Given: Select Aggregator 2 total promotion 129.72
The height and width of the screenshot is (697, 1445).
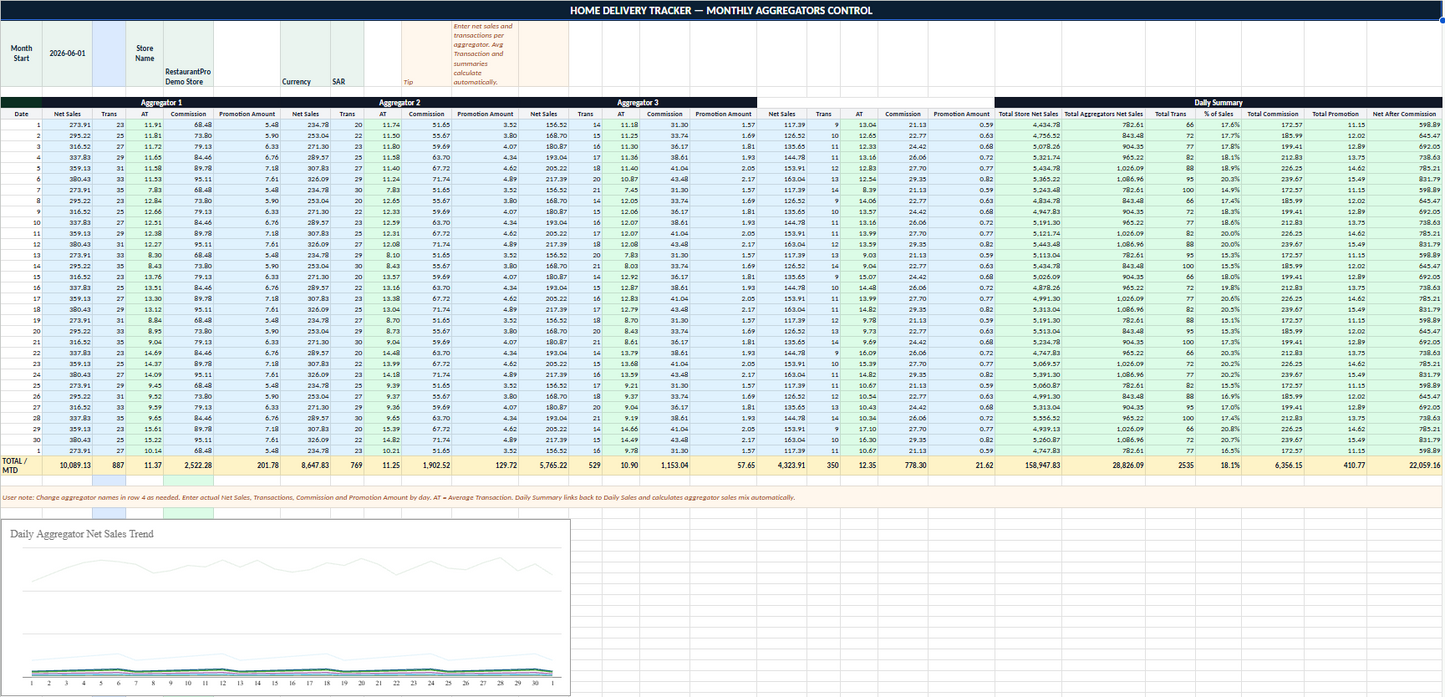Looking at the screenshot, I should click(485, 465).
